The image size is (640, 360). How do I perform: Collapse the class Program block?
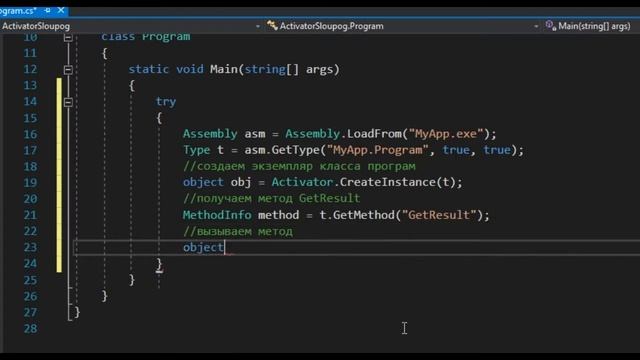tap(68, 38)
